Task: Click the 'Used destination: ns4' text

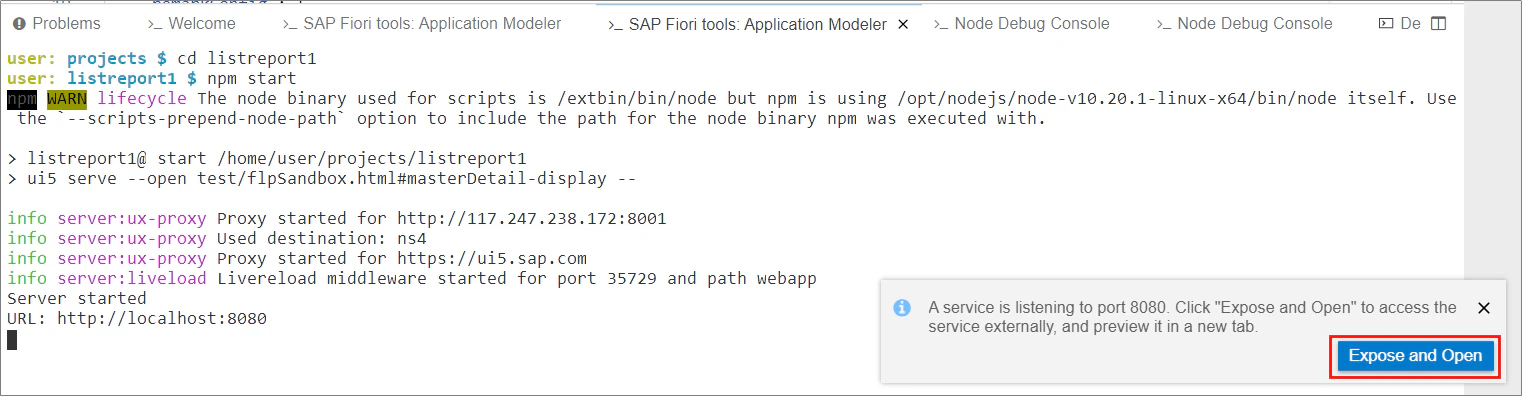Action: pyautogui.click(x=322, y=238)
